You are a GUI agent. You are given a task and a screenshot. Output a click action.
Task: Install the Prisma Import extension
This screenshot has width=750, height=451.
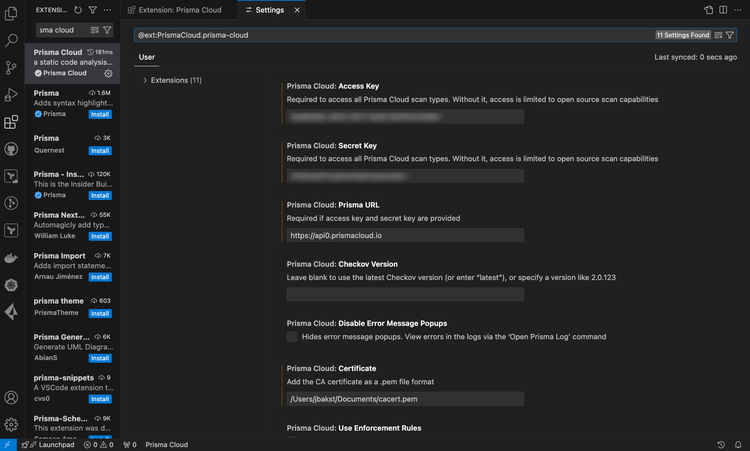coord(100,277)
